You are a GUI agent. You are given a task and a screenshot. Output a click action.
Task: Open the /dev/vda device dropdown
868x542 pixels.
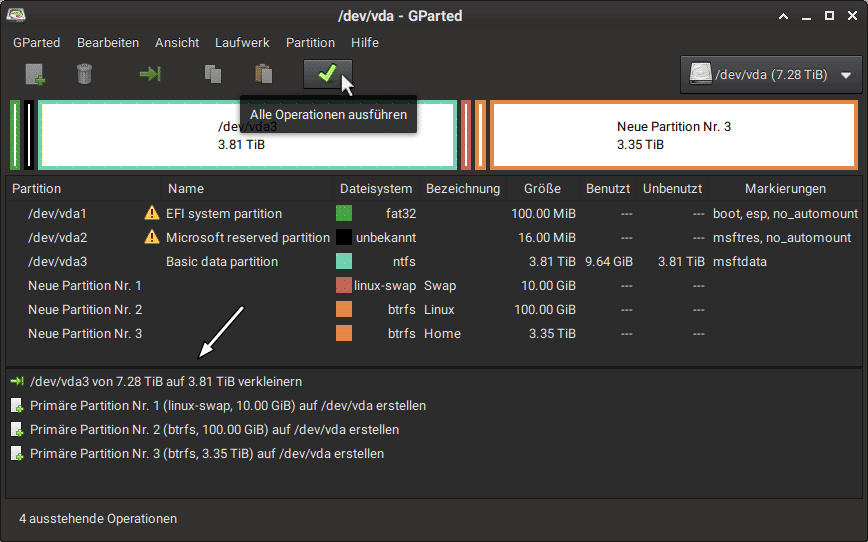[771, 74]
